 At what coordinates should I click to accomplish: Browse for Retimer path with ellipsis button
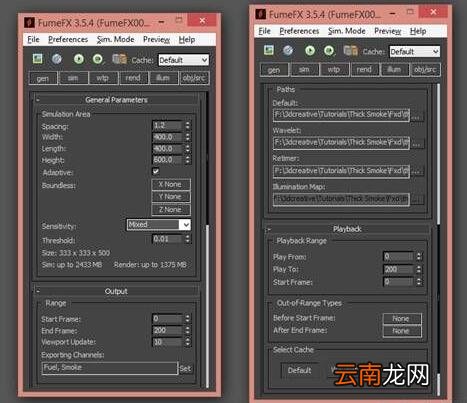tap(417, 171)
